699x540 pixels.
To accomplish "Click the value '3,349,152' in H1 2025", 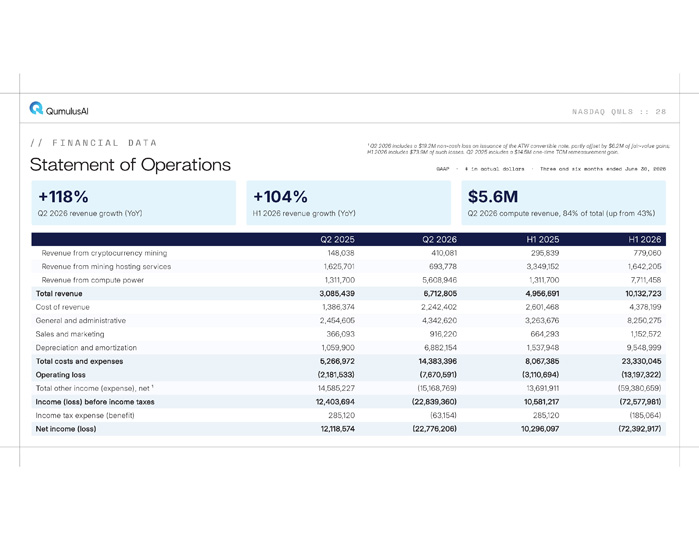I will 542,266.
